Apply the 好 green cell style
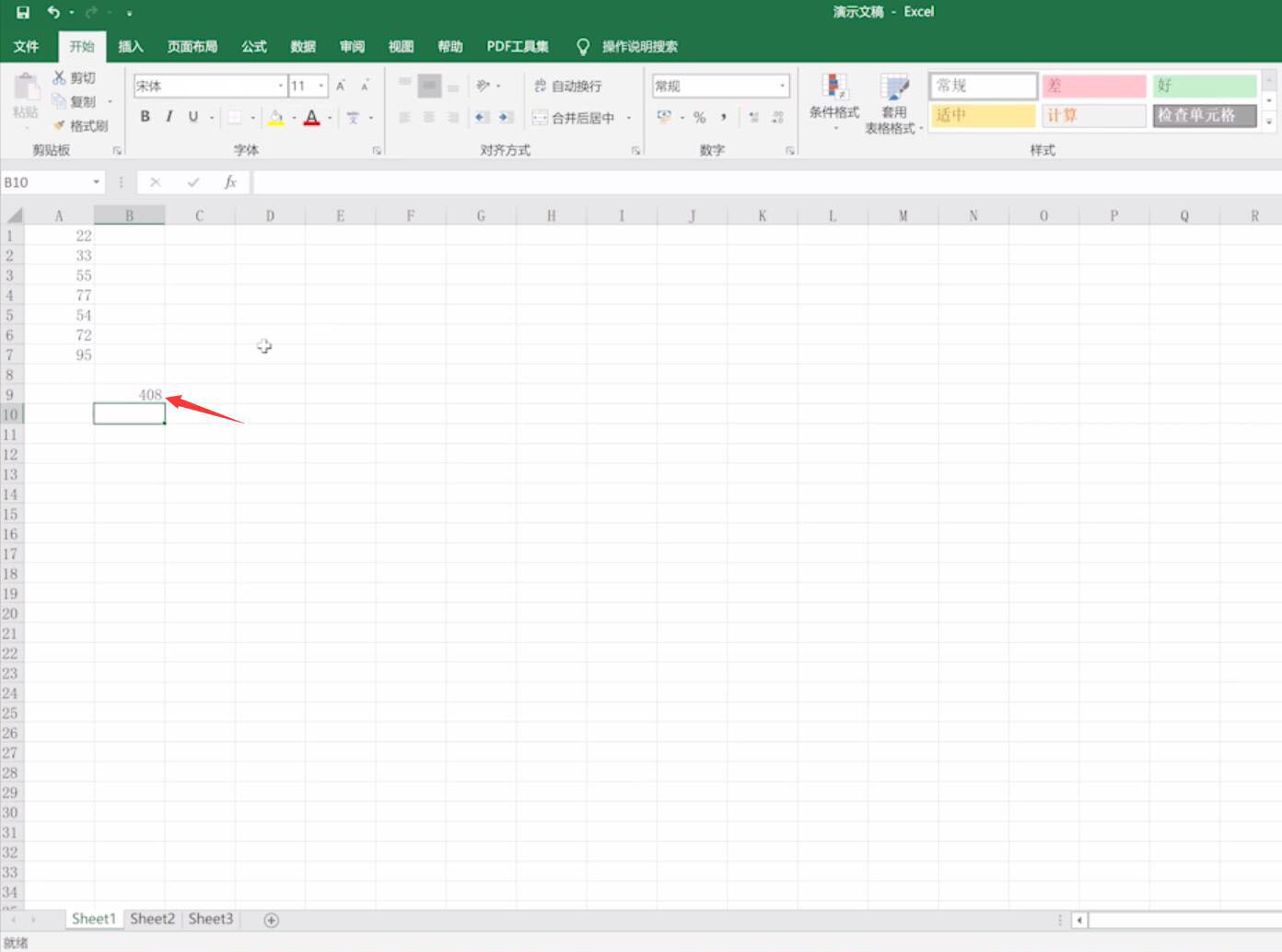Image resolution: width=1282 pixels, height=952 pixels. point(1205,86)
